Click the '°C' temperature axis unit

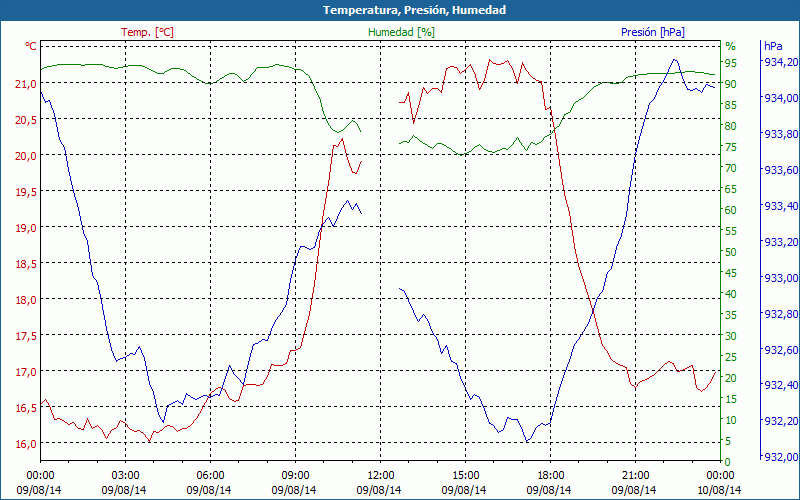[31, 46]
